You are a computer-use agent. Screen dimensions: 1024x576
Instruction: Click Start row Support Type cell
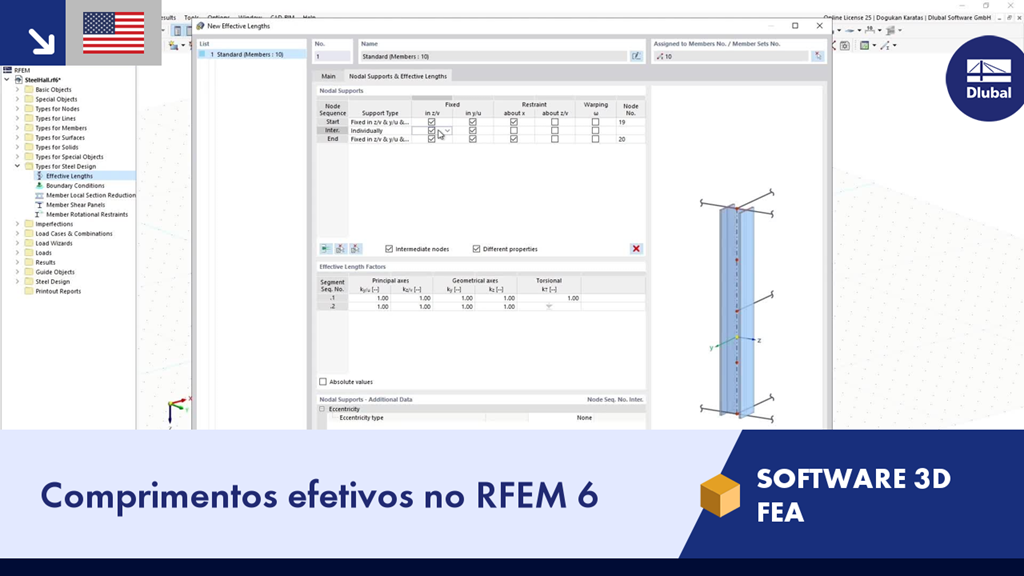click(x=379, y=122)
